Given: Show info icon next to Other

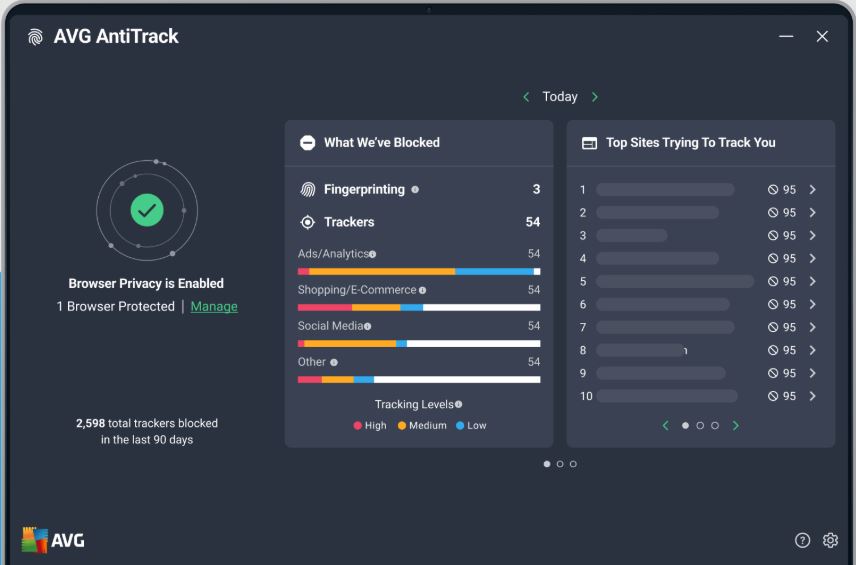Looking at the screenshot, I should coord(334,362).
